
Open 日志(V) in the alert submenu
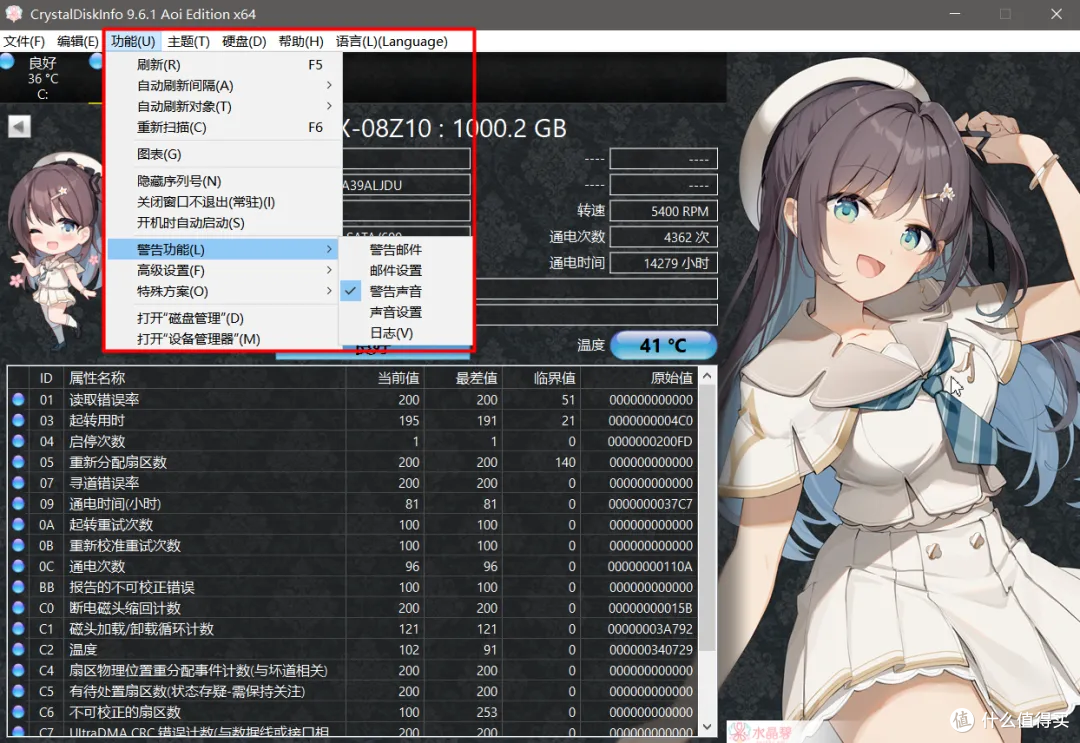point(406,333)
